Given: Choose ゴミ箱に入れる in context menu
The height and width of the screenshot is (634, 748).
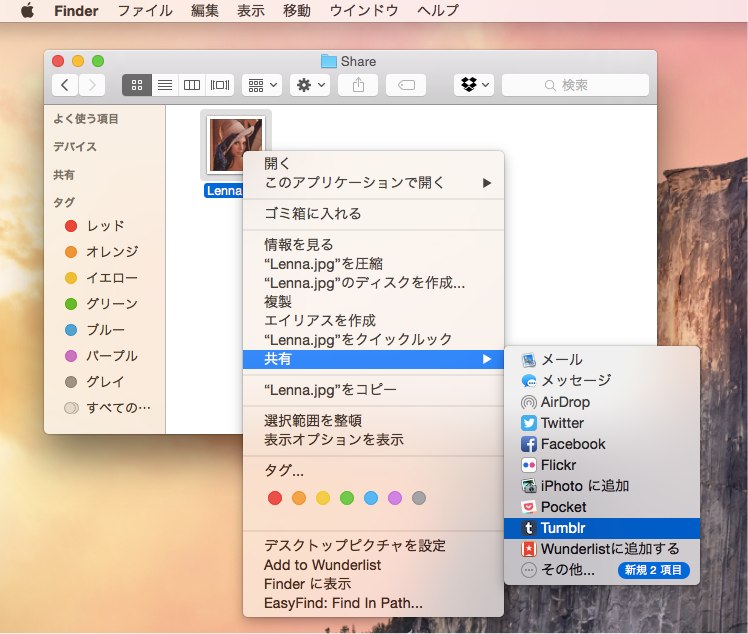Looking at the screenshot, I should (x=373, y=214).
